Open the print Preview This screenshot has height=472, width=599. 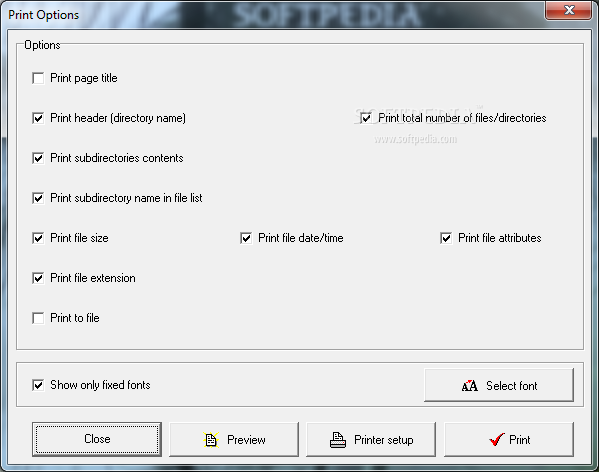234,440
